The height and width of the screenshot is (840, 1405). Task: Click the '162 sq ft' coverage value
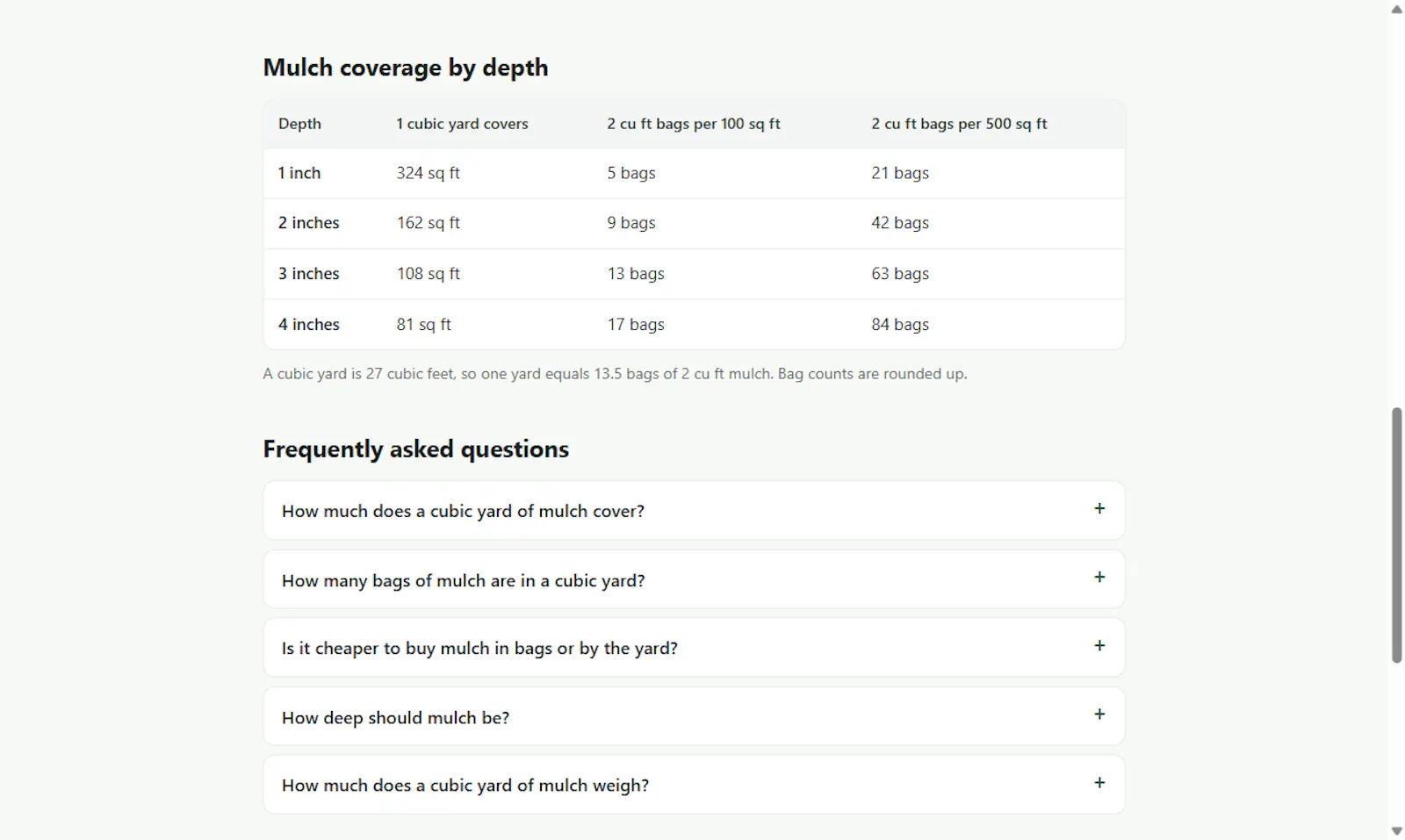click(428, 223)
